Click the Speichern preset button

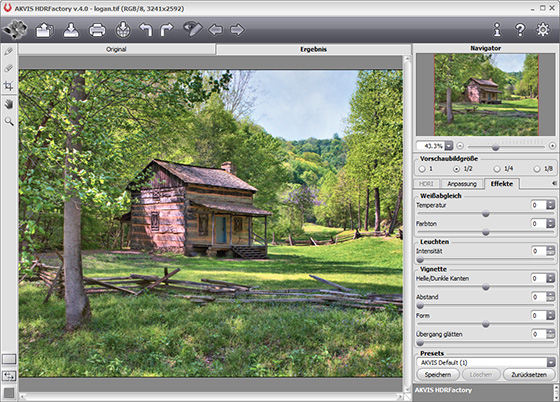[x=438, y=375]
